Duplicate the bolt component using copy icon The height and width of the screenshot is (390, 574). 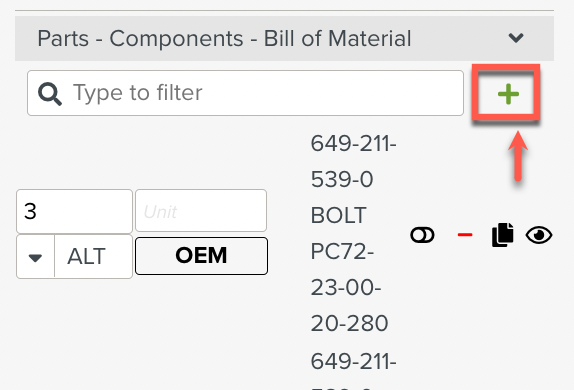[x=502, y=234]
